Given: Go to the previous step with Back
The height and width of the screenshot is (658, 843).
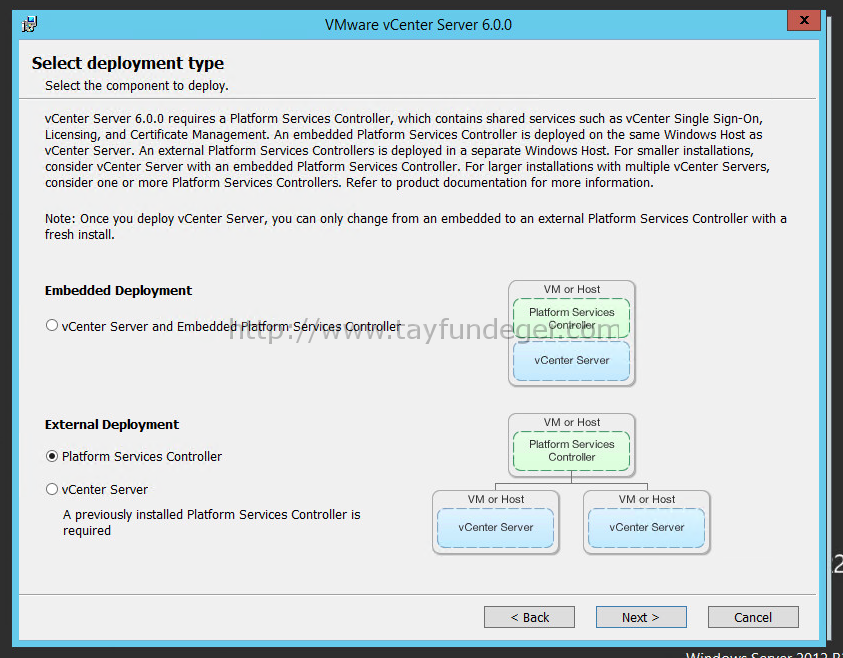Looking at the screenshot, I should (x=529, y=617).
